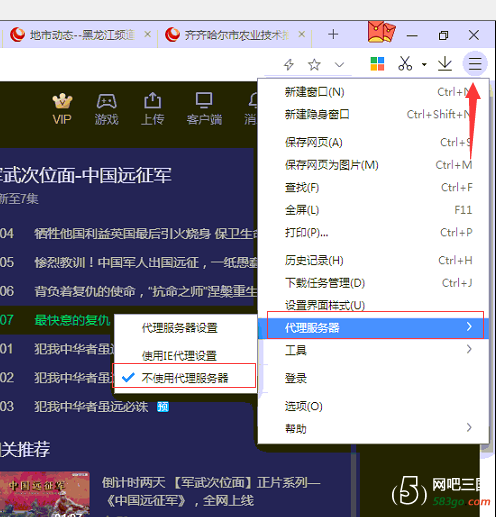The image size is (496, 517).
Task: Open link 倒计时两天【军武次位面】正片系列
Action: 211,491
